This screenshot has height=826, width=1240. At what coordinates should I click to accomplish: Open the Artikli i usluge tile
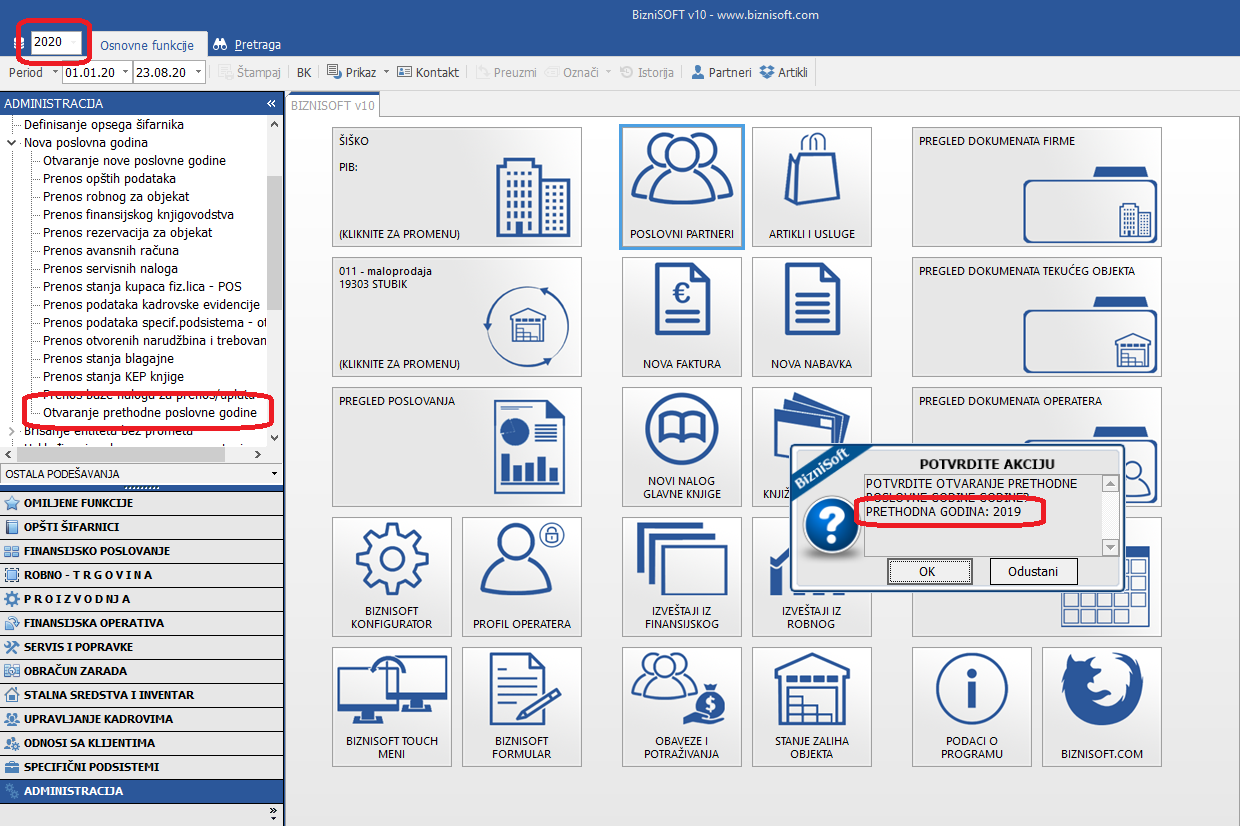coord(812,187)
